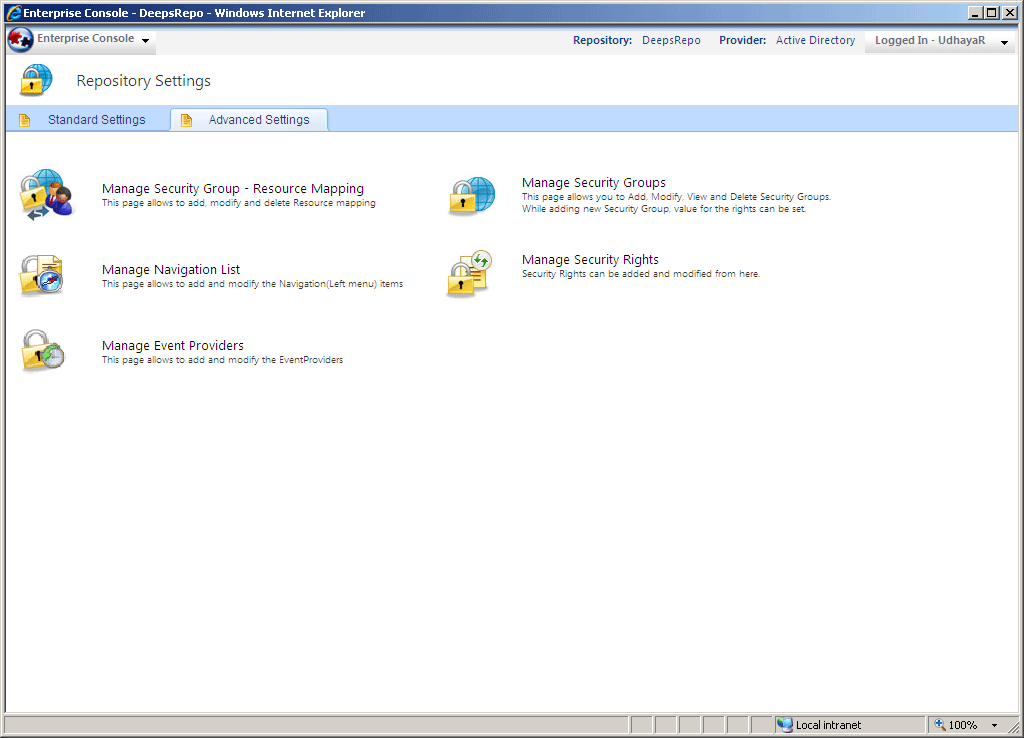
Task: Click the DeepsRepo repository name
Action: click(671, 41)
